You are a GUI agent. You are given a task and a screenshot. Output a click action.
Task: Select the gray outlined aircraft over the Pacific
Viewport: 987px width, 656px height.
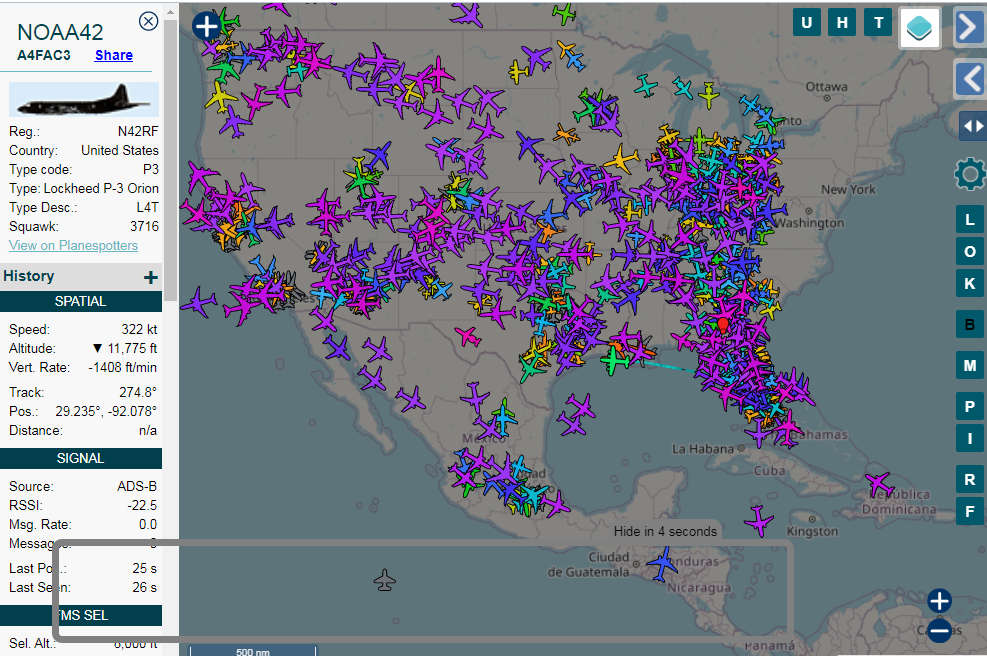[385, 580]
